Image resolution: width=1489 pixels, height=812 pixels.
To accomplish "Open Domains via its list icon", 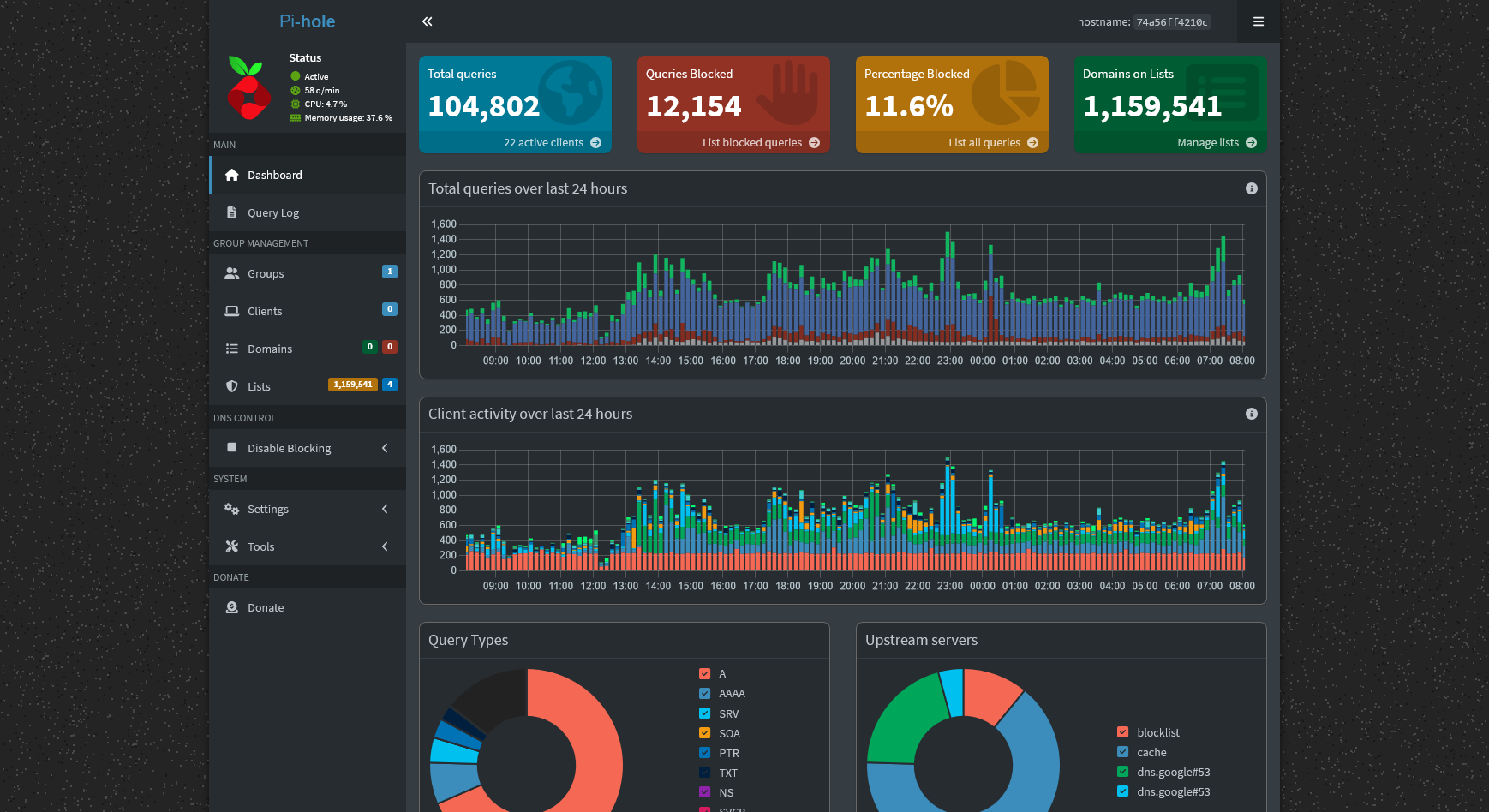I will (x=231, y=349).
